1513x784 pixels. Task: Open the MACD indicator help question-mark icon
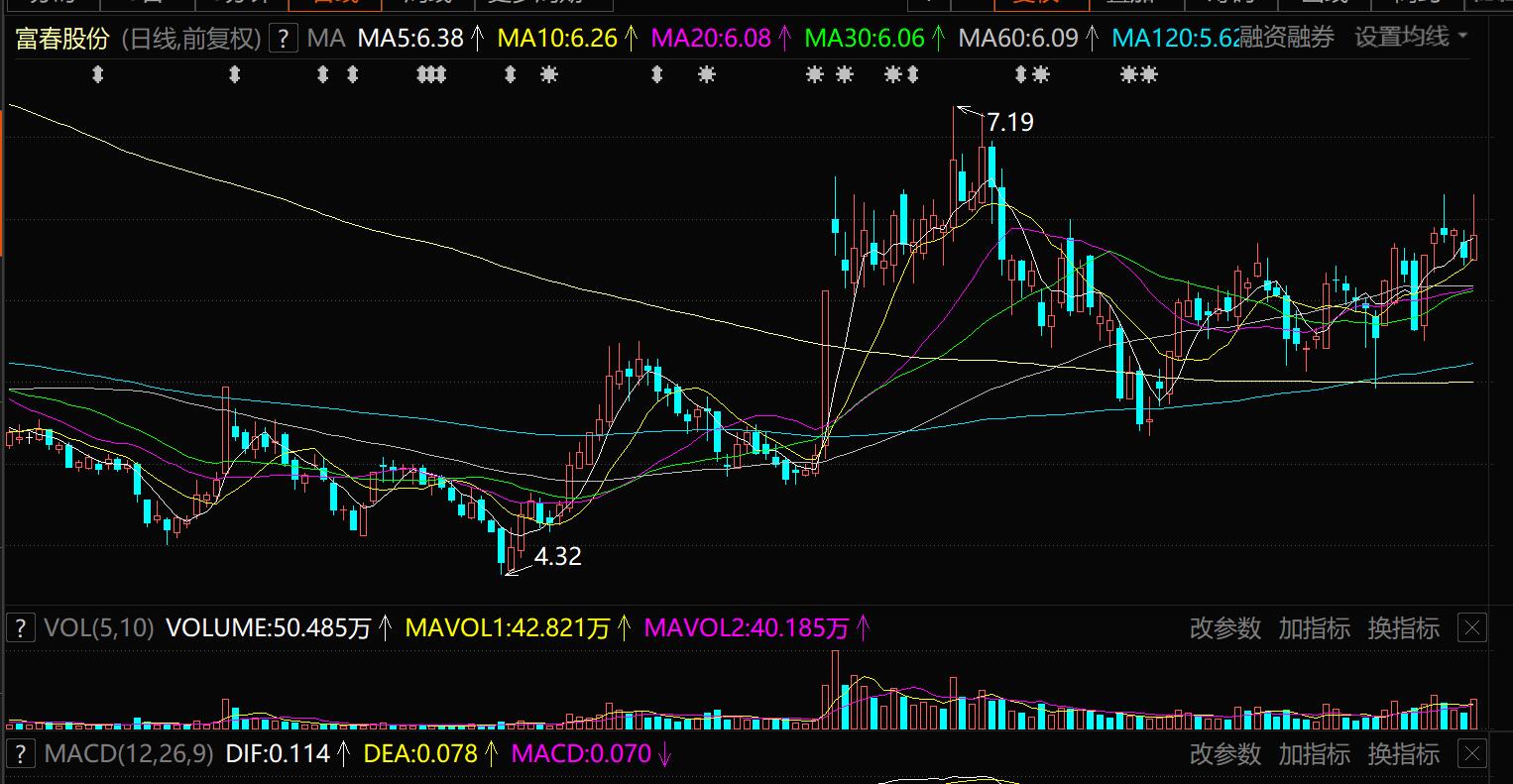click(20, 753)
